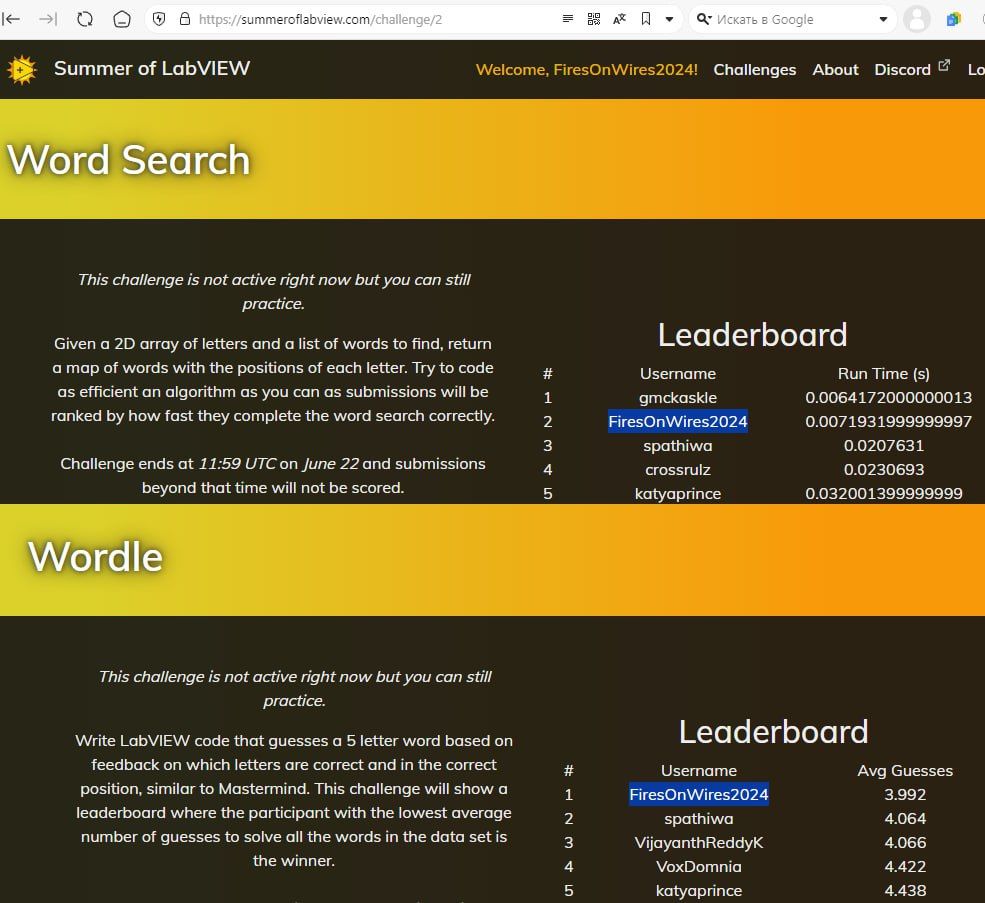Open the Summer of LabVIEW home link

152,68
